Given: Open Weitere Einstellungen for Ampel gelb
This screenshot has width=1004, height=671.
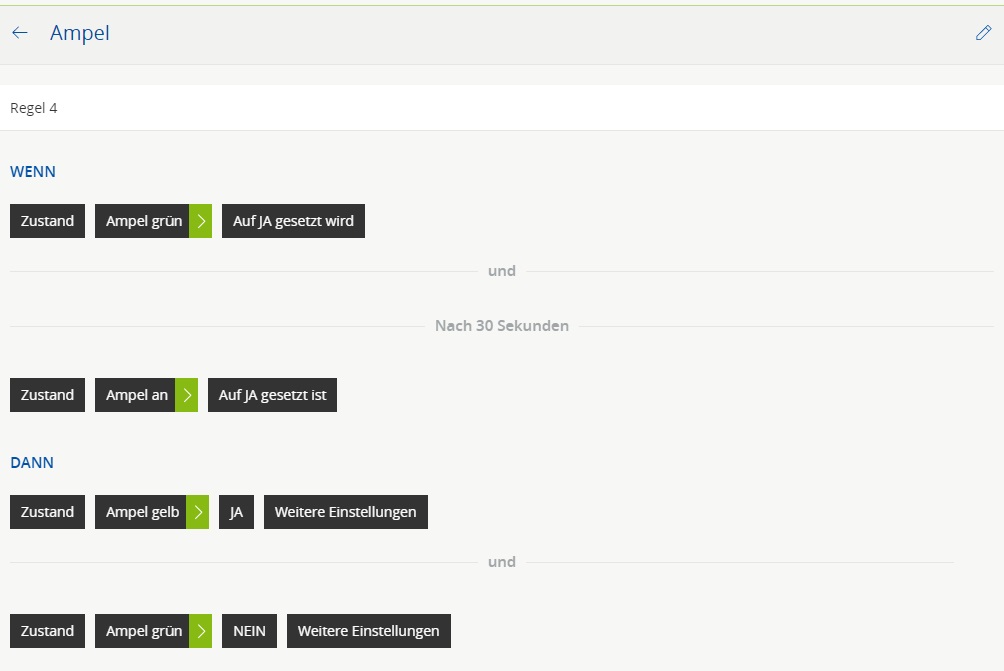Looking at the screenshot, I should pos(345,512).
